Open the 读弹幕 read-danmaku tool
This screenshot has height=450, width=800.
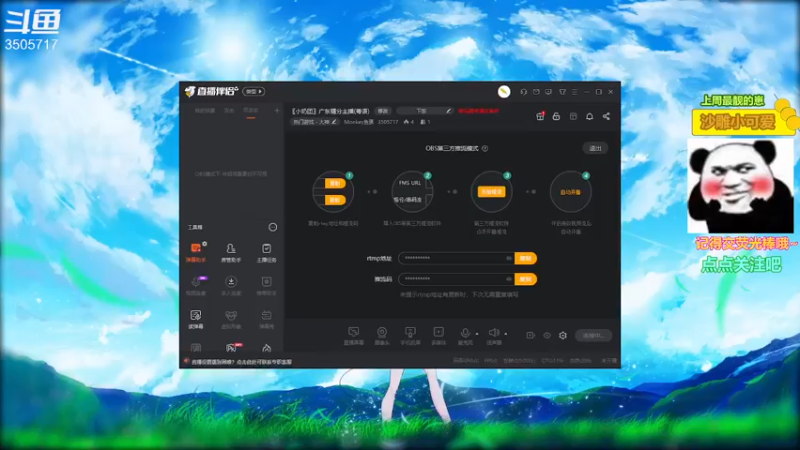coord(195,319)
